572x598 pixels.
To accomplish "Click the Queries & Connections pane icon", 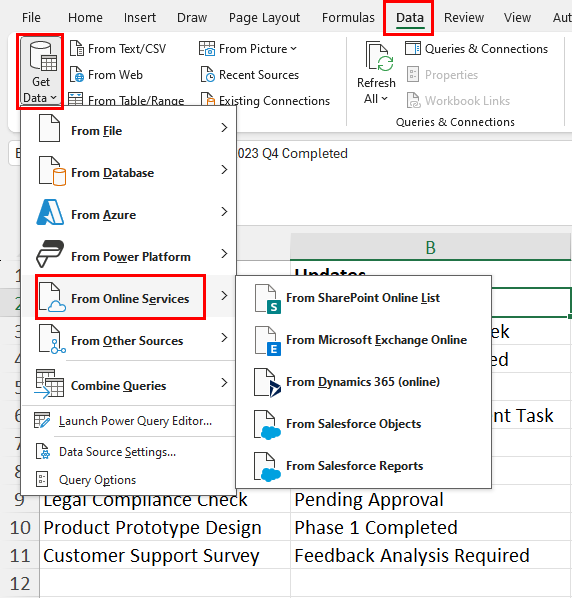I will pyautogui.click(x=413, y=49).
